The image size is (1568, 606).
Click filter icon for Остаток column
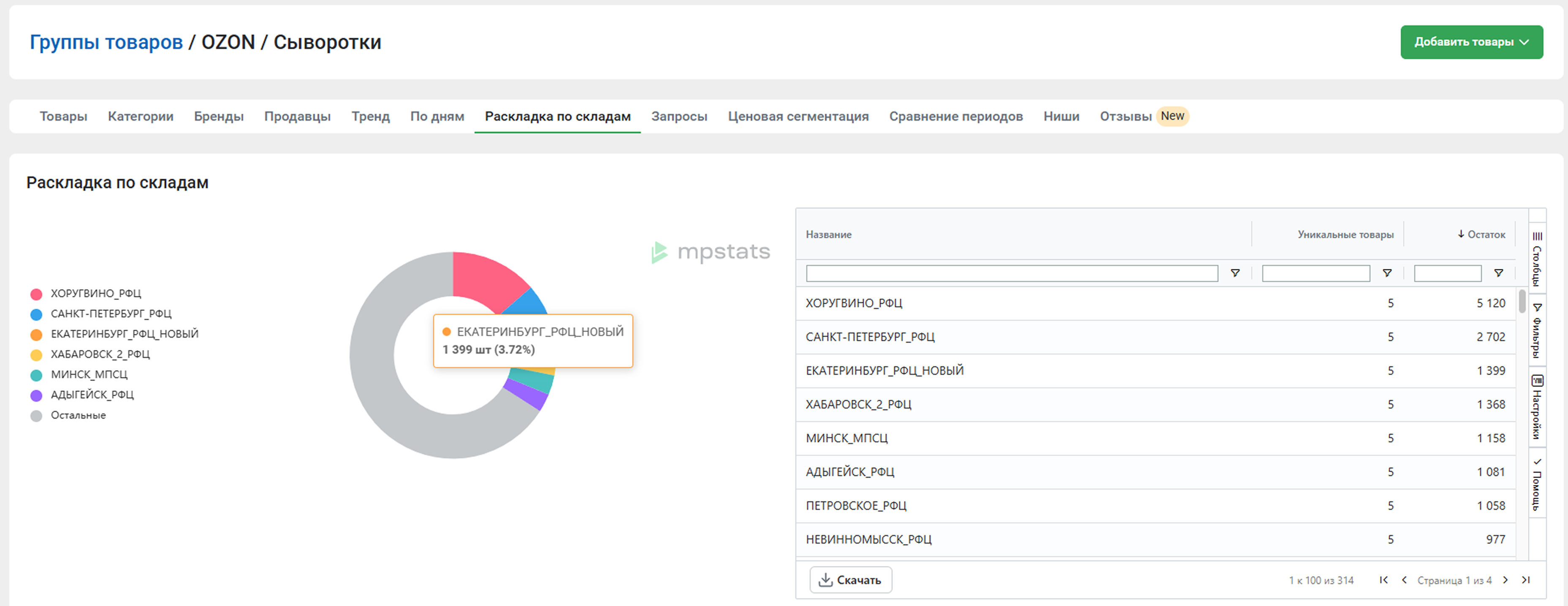(1498, 273)
